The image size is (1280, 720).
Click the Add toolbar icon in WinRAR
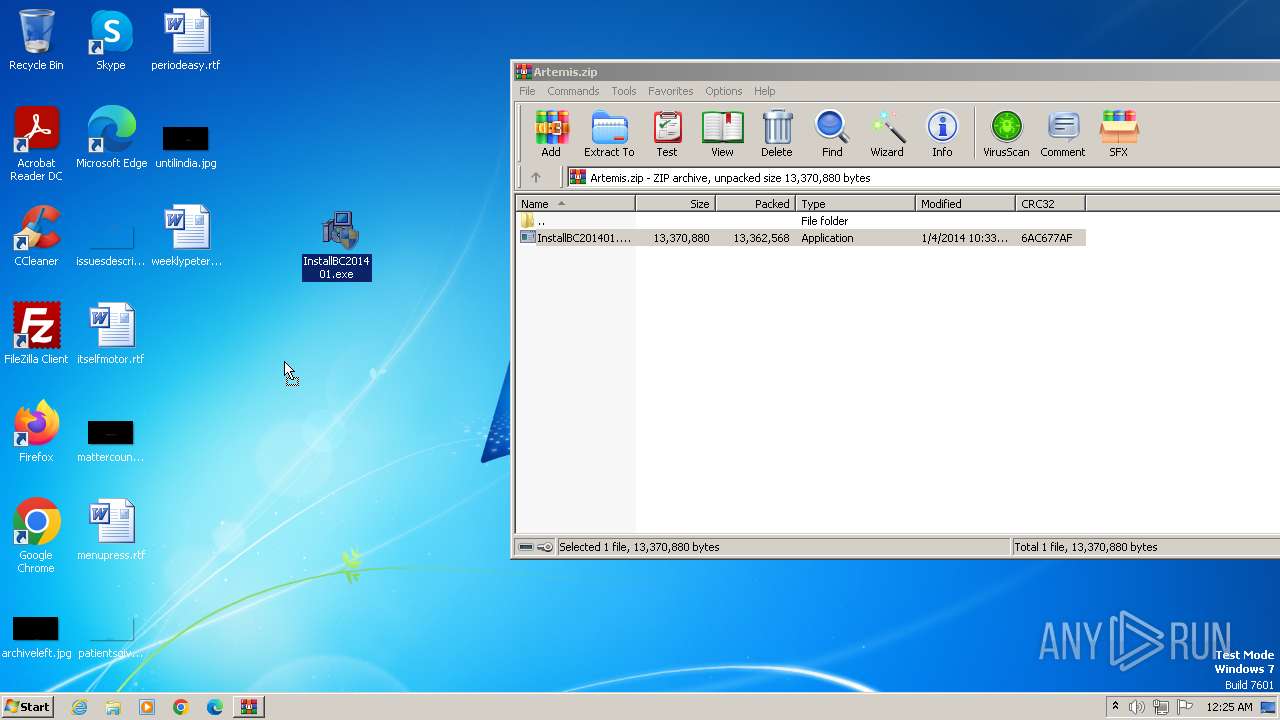pos(551,134)
